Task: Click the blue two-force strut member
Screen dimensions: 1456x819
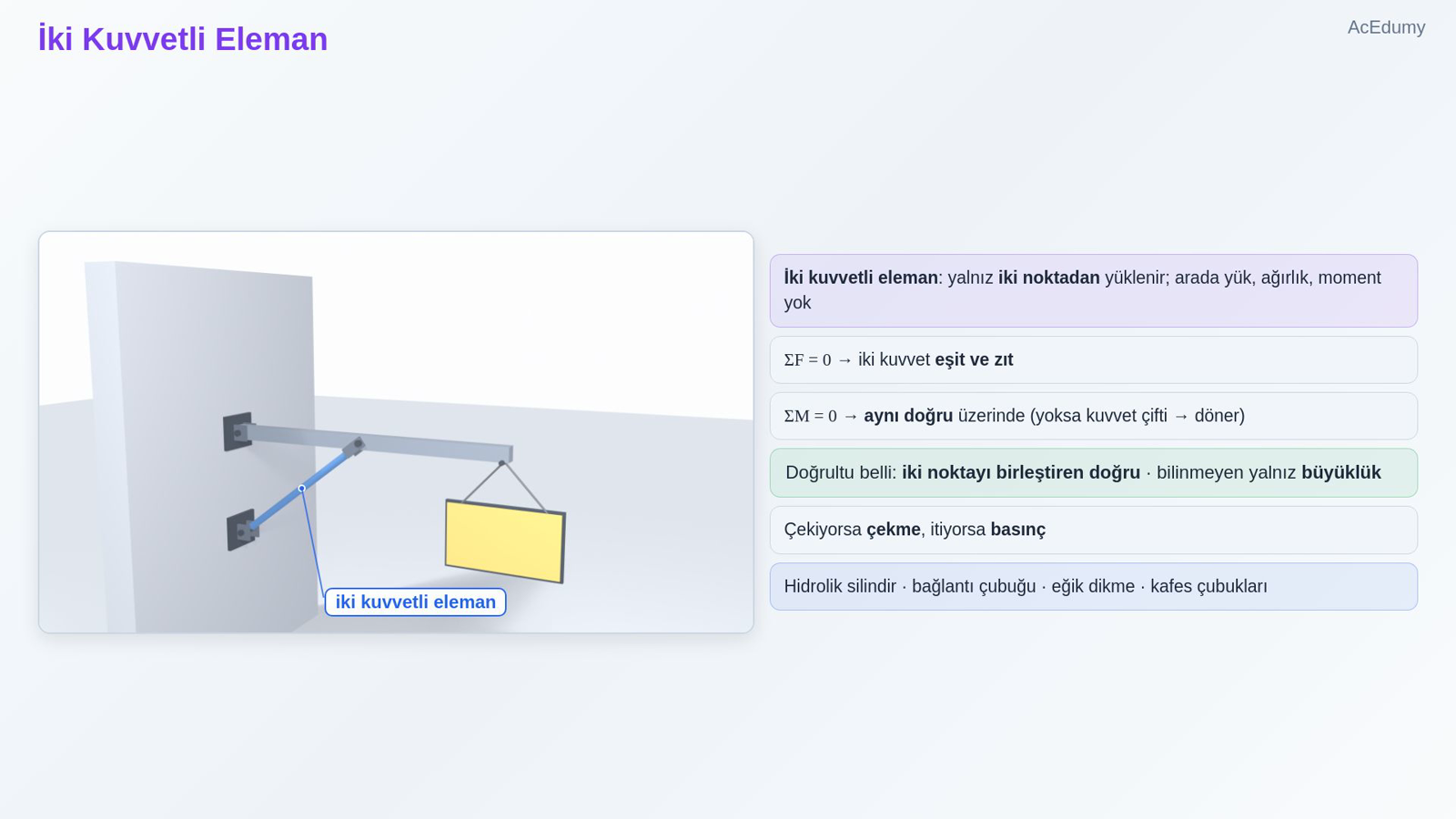Action: (x=300, y=489)
